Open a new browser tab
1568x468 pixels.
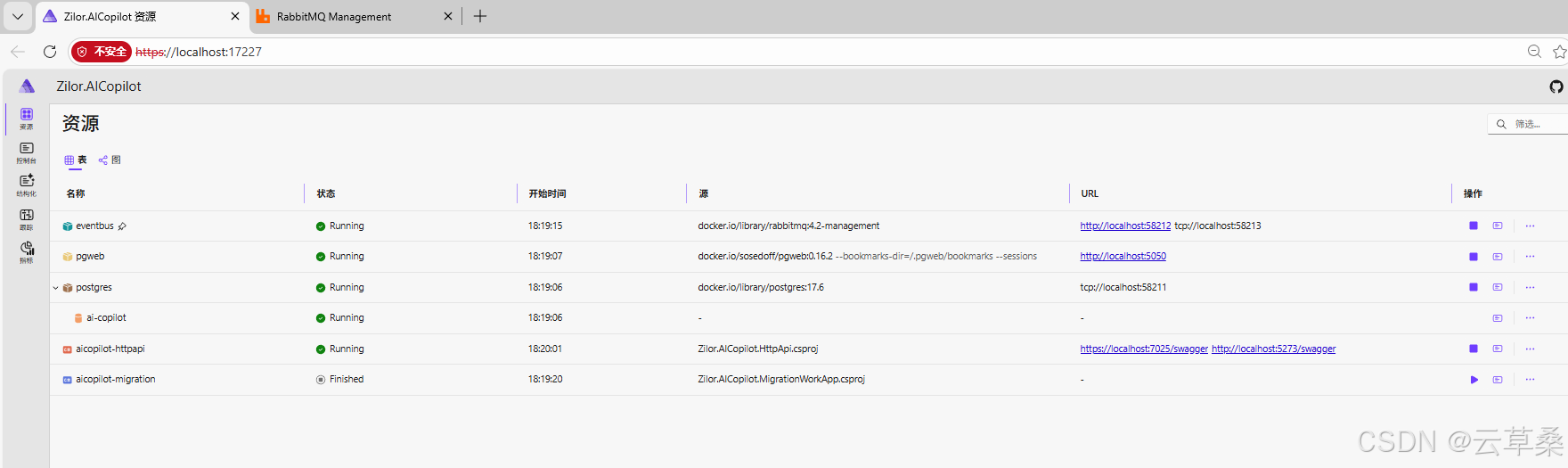(480, 16)
